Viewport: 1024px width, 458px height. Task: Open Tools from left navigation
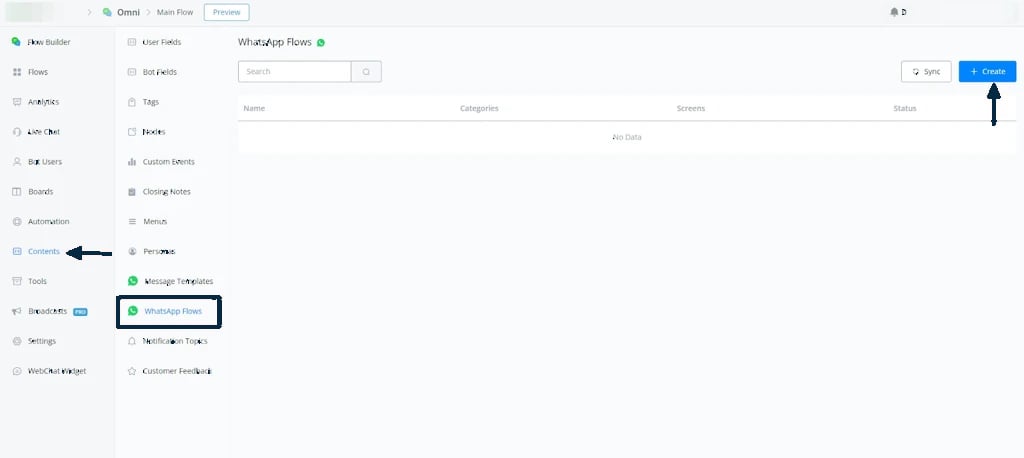pyautogui.click(x=37, y=281)
